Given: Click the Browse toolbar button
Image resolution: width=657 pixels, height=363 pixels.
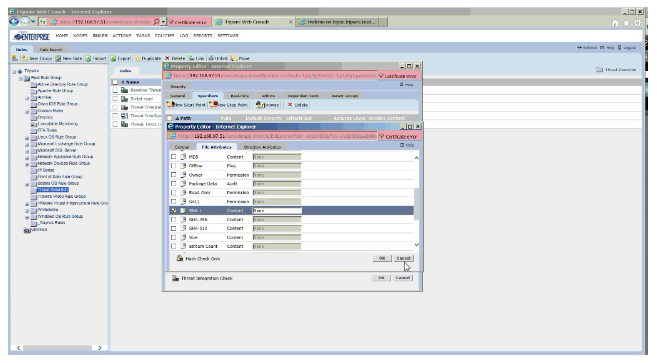Looking at the screenshot, I should (267, 105).
